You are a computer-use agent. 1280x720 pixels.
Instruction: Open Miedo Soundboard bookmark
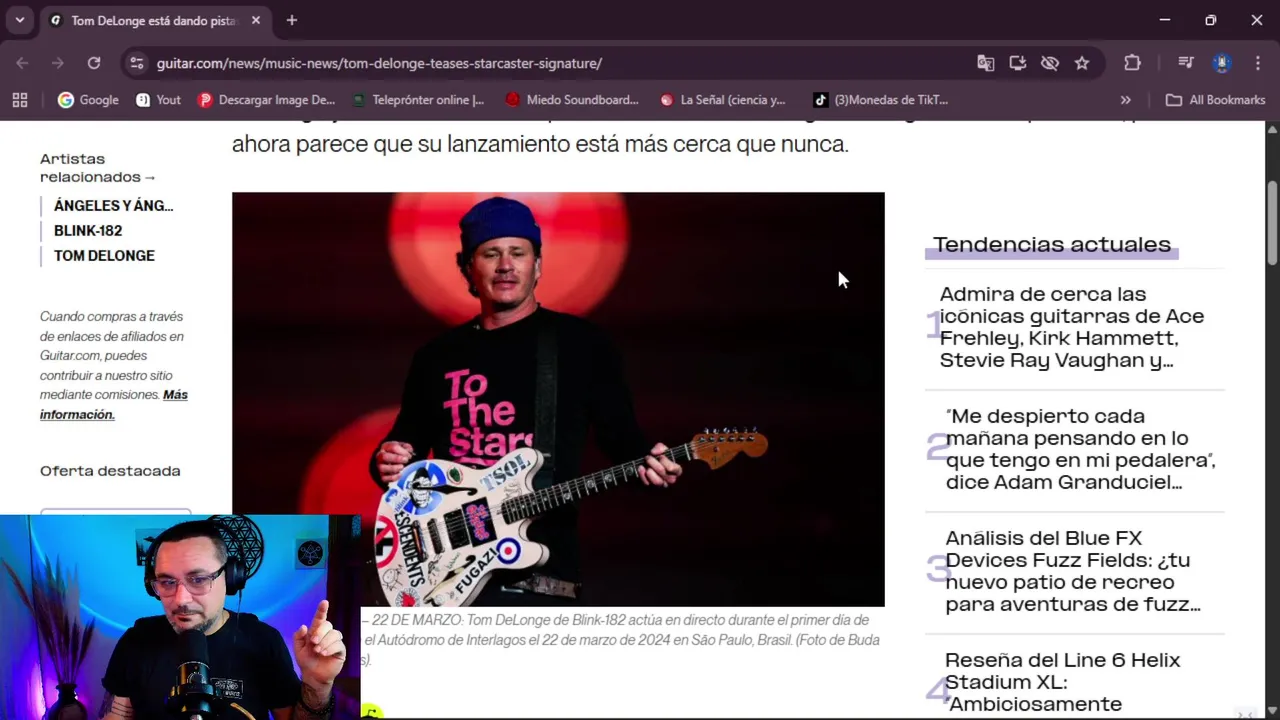point(572,100)
